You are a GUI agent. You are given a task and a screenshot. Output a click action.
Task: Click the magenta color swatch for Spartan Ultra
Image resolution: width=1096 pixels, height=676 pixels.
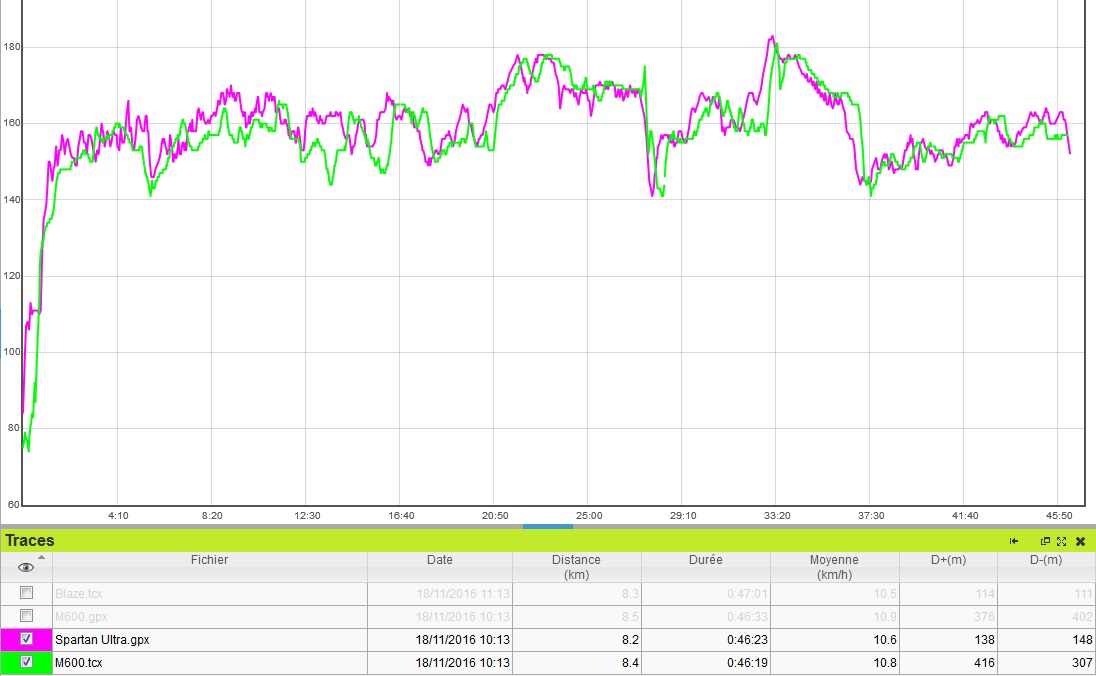(7, 639)
